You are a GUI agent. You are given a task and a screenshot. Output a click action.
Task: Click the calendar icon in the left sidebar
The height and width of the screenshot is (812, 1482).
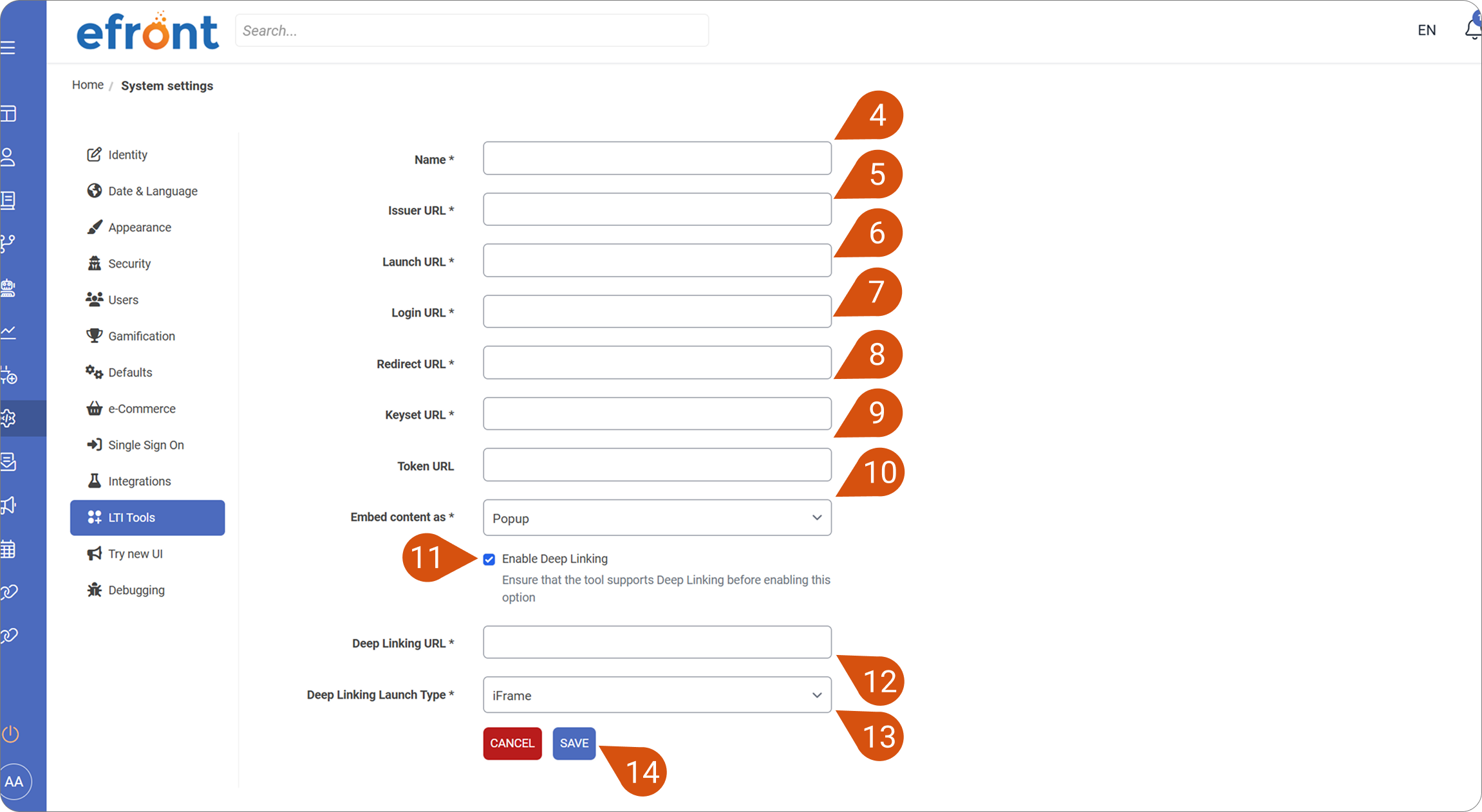click(8, 549)
